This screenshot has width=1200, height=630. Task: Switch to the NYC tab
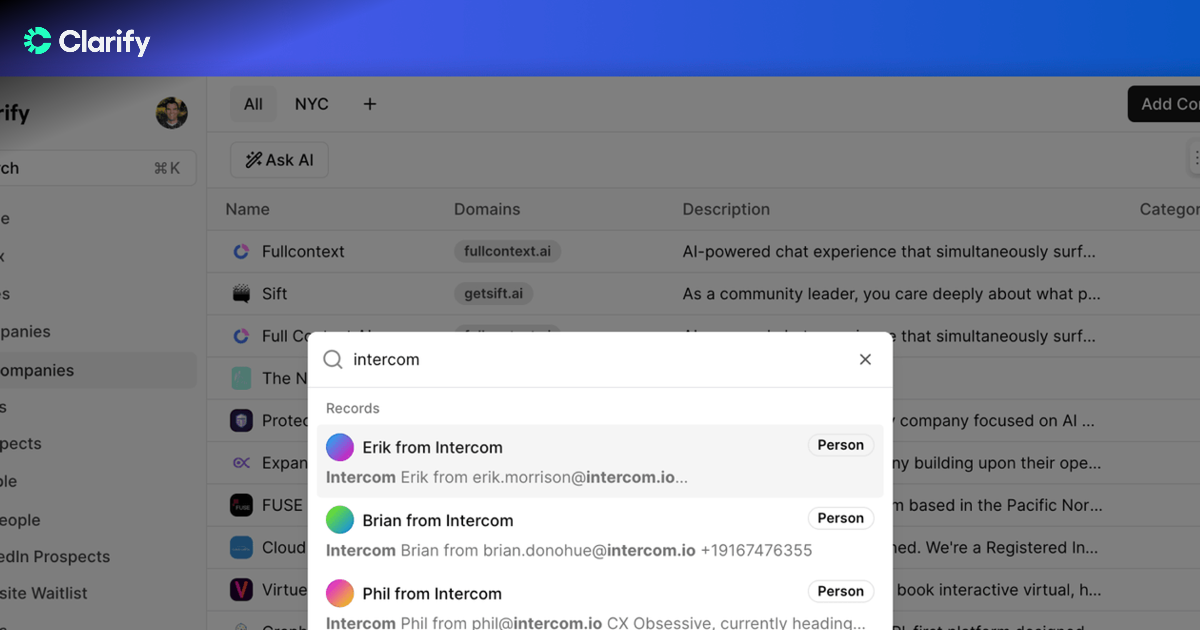coord(311,103)
